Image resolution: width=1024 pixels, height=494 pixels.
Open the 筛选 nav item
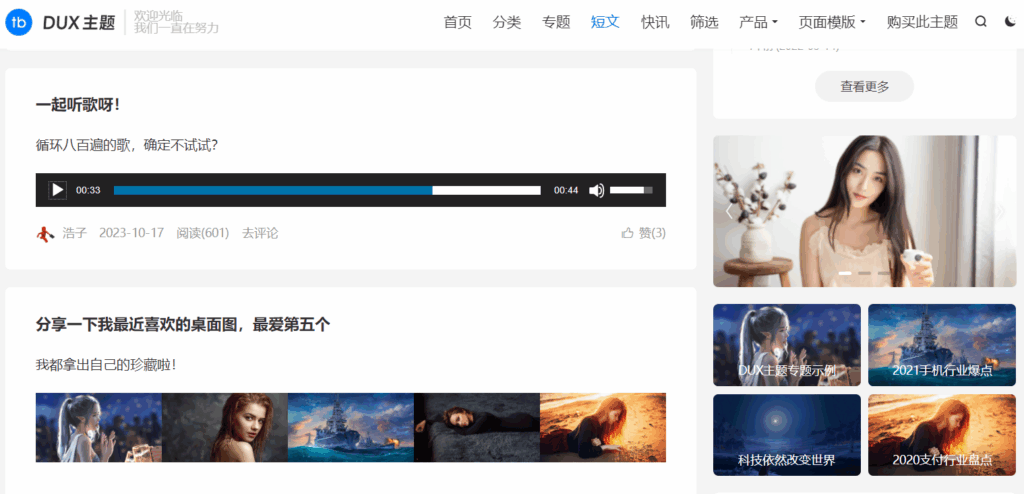click(704, 22)
